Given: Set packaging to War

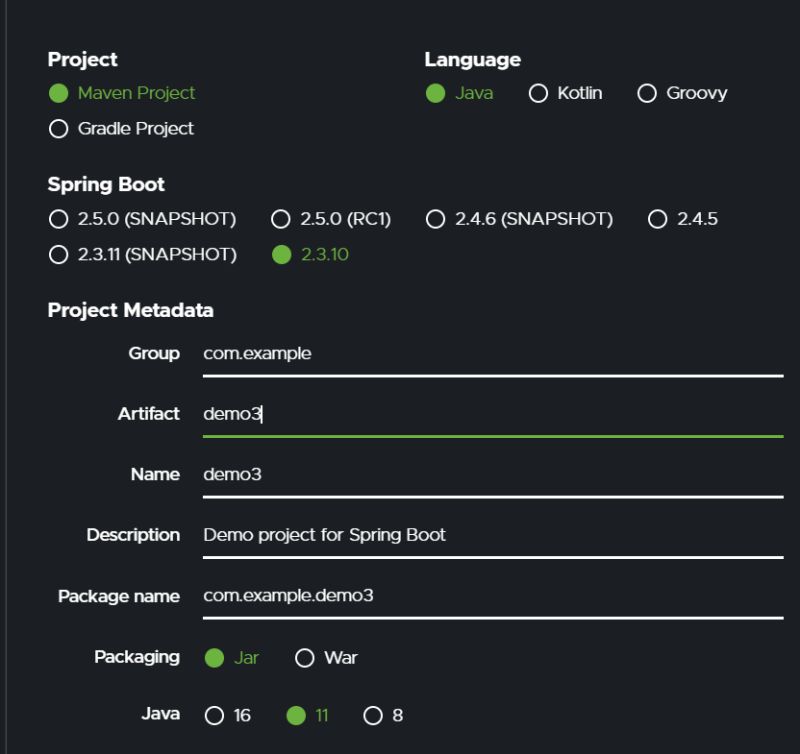Looking at the screenshot, I should pyautogui.click(x=305, y=658).
